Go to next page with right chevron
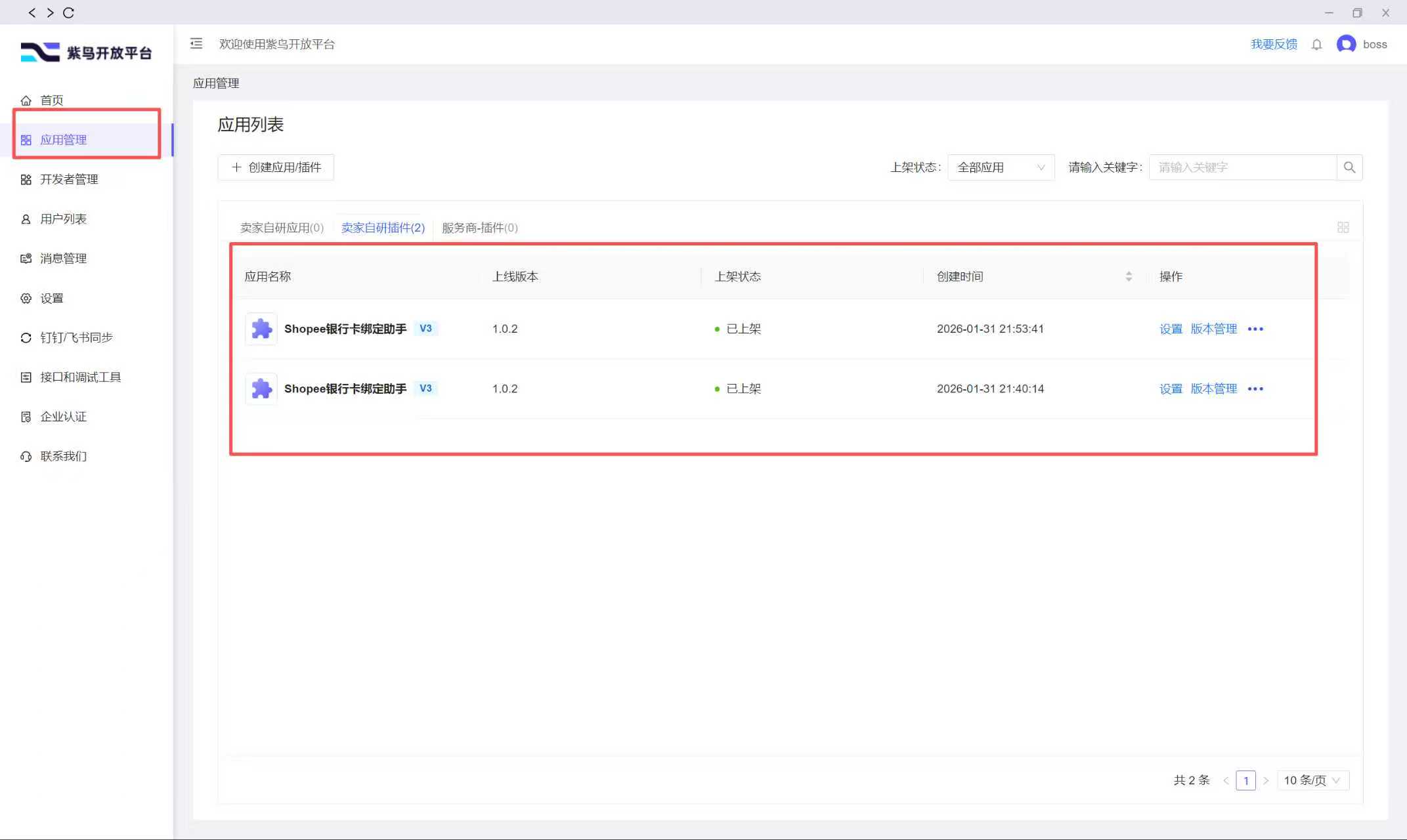1407x840 pixels. pos(1266,780)
